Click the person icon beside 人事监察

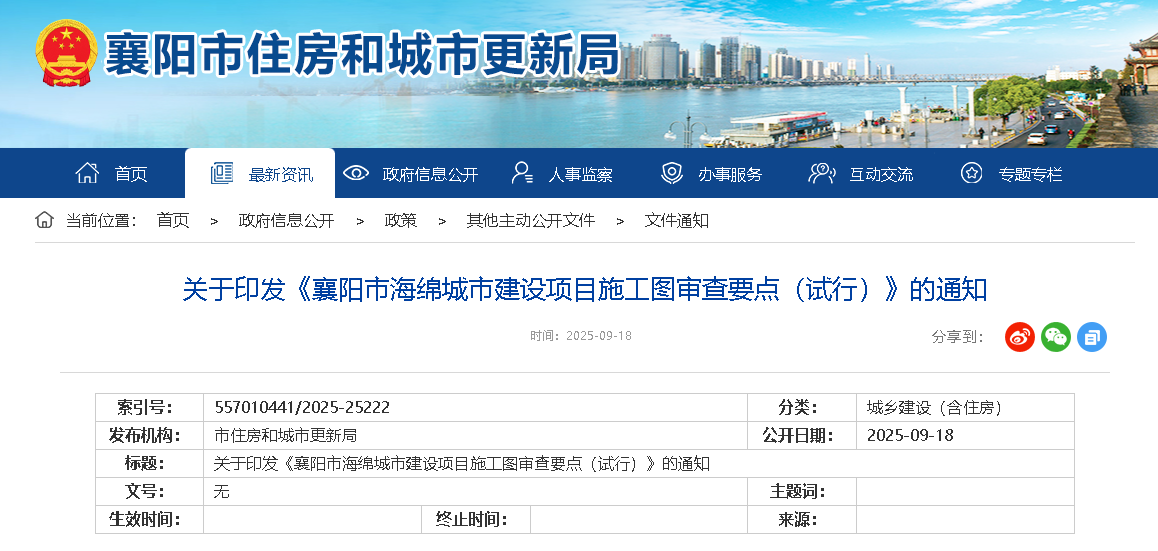[522, 174]
